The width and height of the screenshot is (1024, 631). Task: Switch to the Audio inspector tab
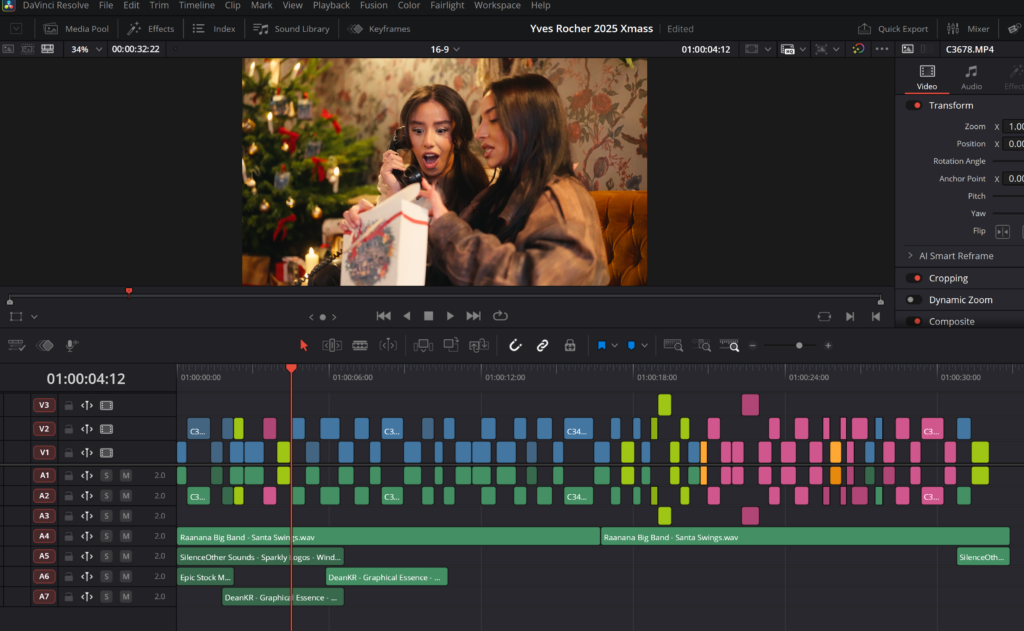[971, 77]
